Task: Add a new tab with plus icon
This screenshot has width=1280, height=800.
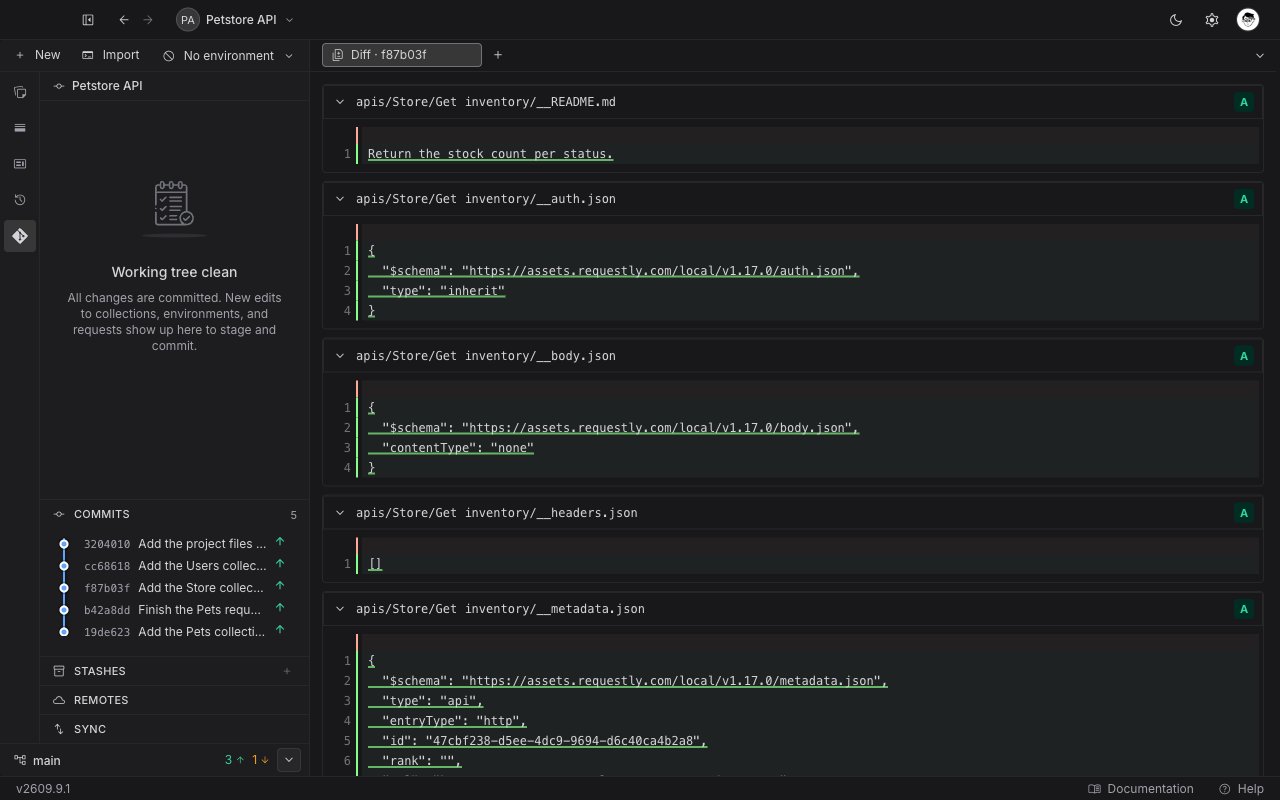Action: (498, 55)
